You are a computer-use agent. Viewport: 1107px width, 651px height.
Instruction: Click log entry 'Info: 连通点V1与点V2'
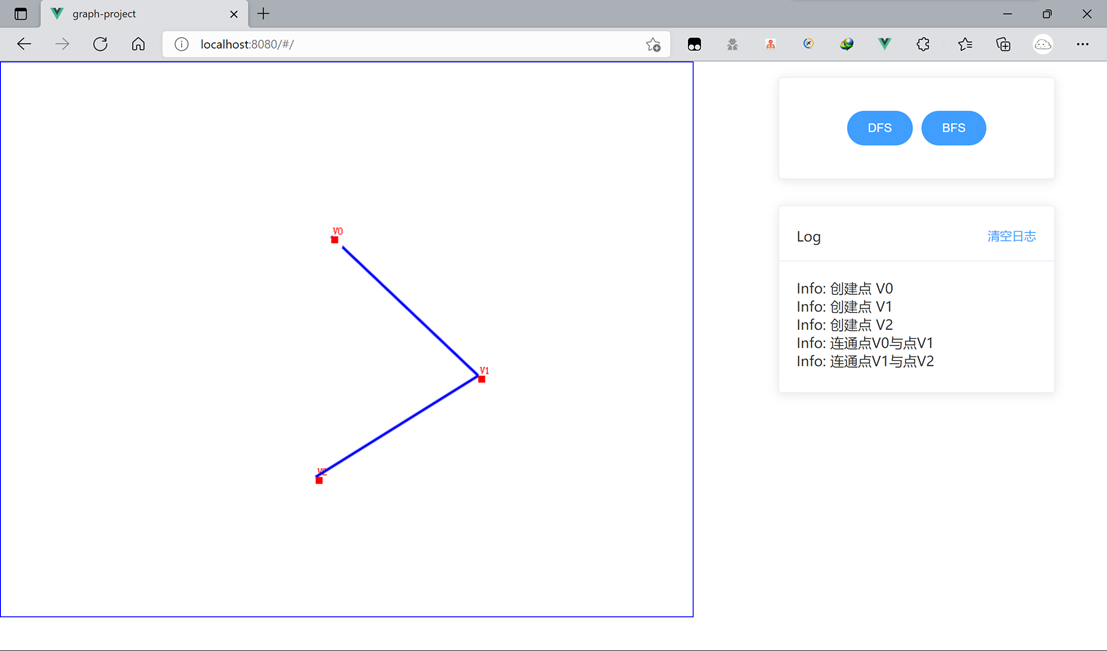click(x=866, y=362)
